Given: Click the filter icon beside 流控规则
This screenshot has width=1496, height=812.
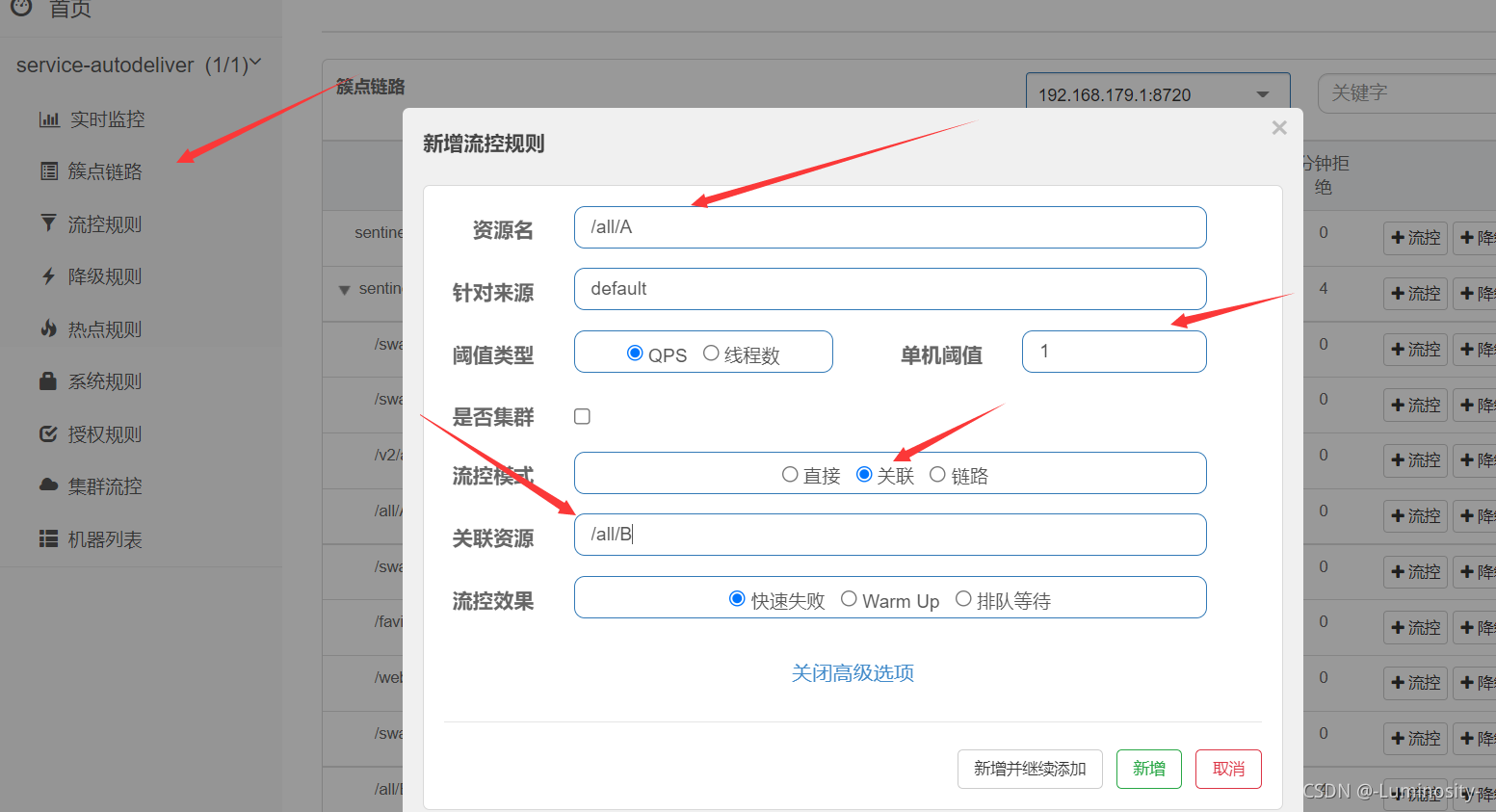Looking at the screenshot, I should 48,223.
